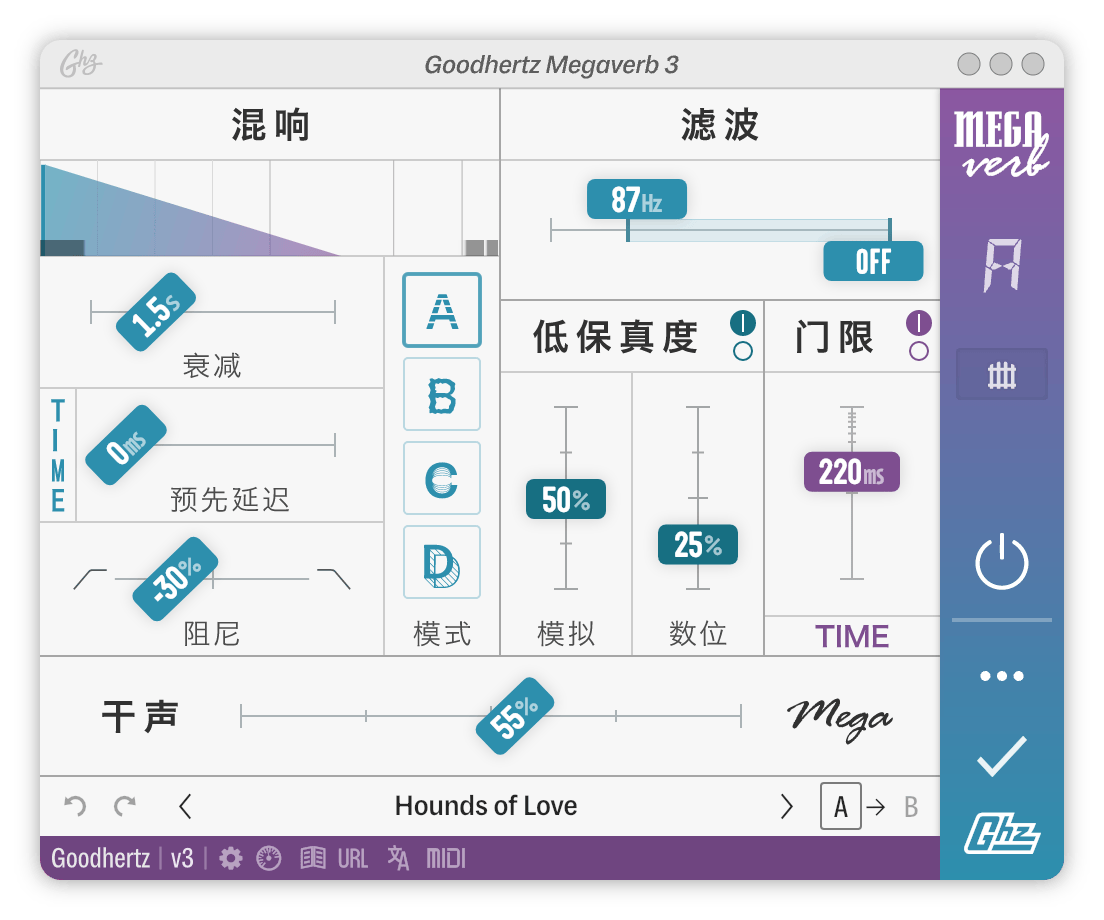Image resolution: width=1104 pixels, height=920 pixels.
Task: Open the manual book icon
Action: tap(313, 859)
